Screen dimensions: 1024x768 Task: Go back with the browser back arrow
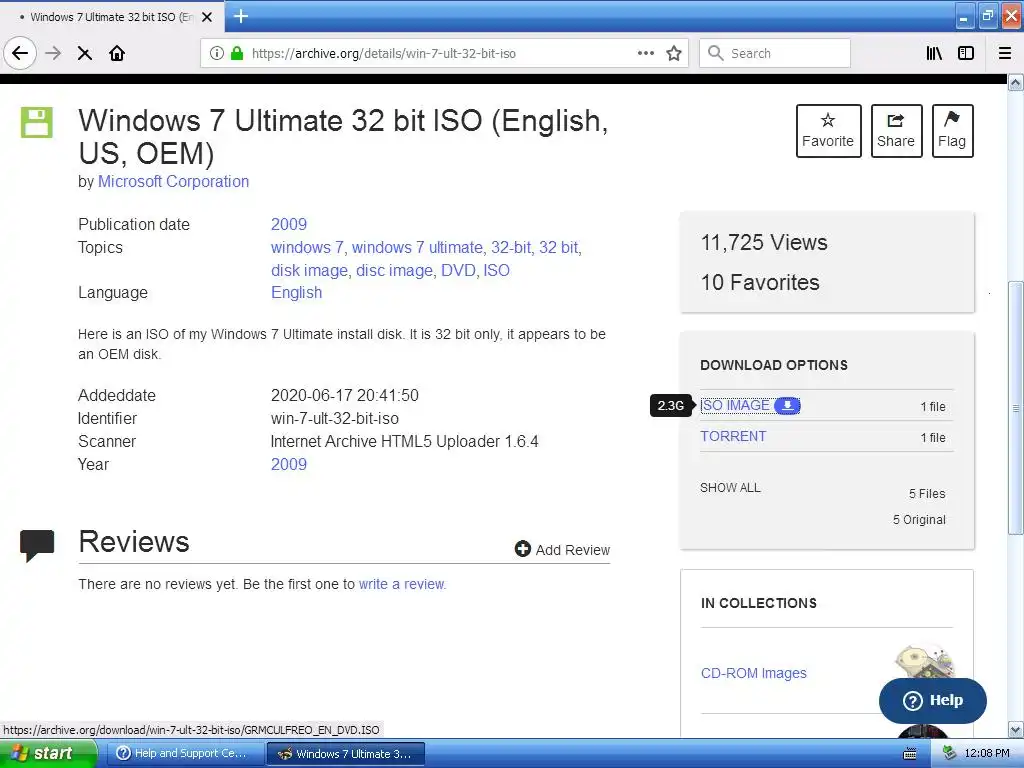20,53
